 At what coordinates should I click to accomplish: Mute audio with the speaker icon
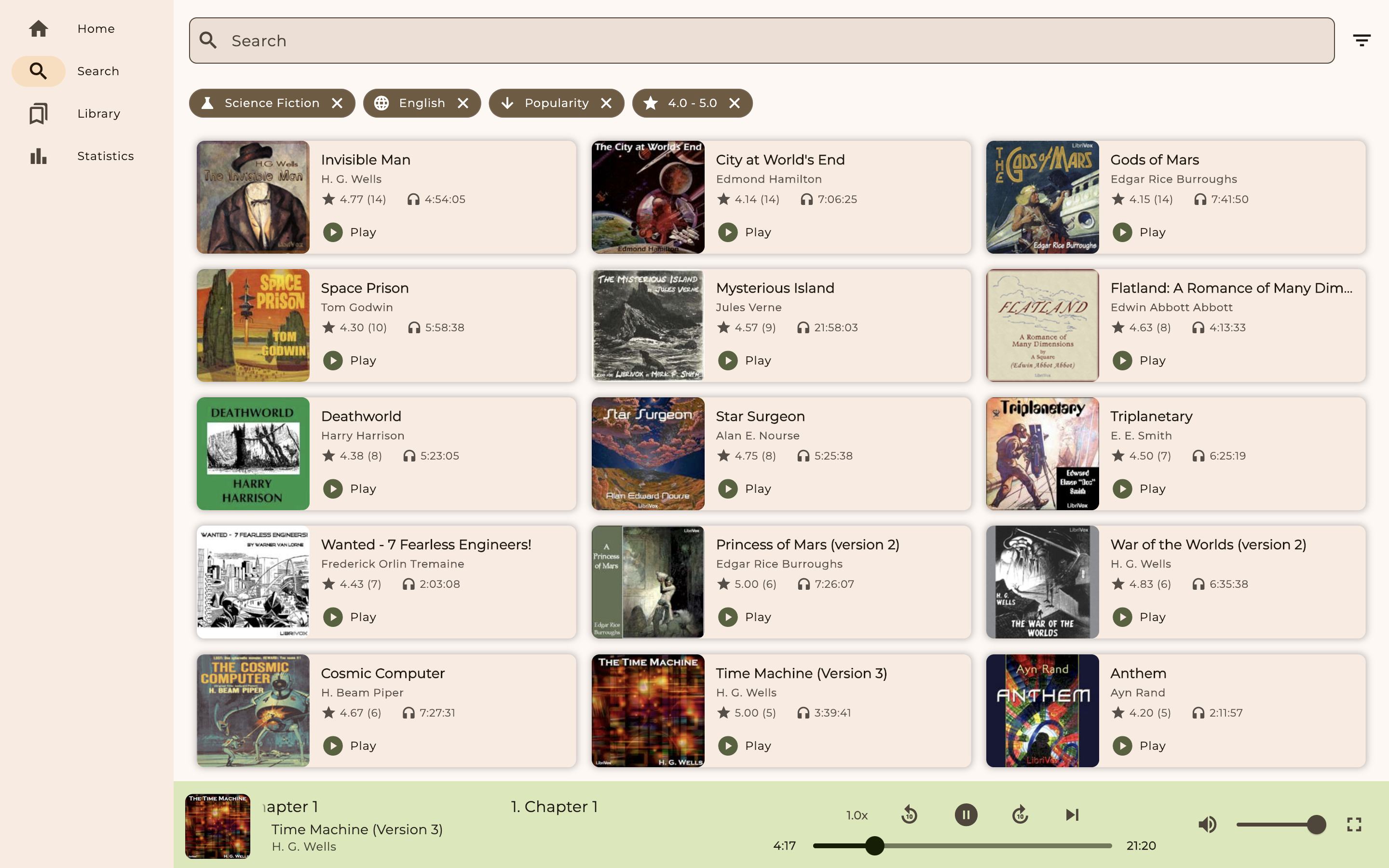pos(1207,825)
